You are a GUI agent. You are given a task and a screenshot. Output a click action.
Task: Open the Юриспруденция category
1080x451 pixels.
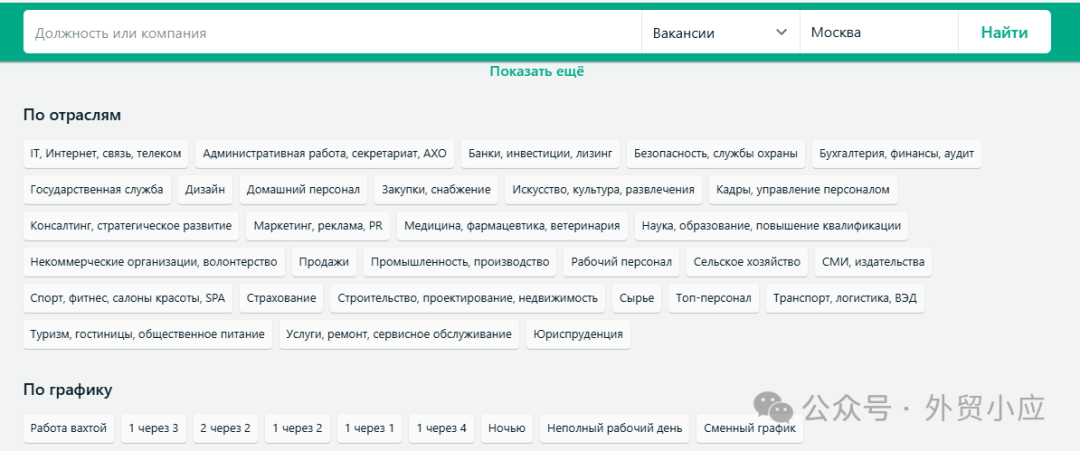(578, 334)
